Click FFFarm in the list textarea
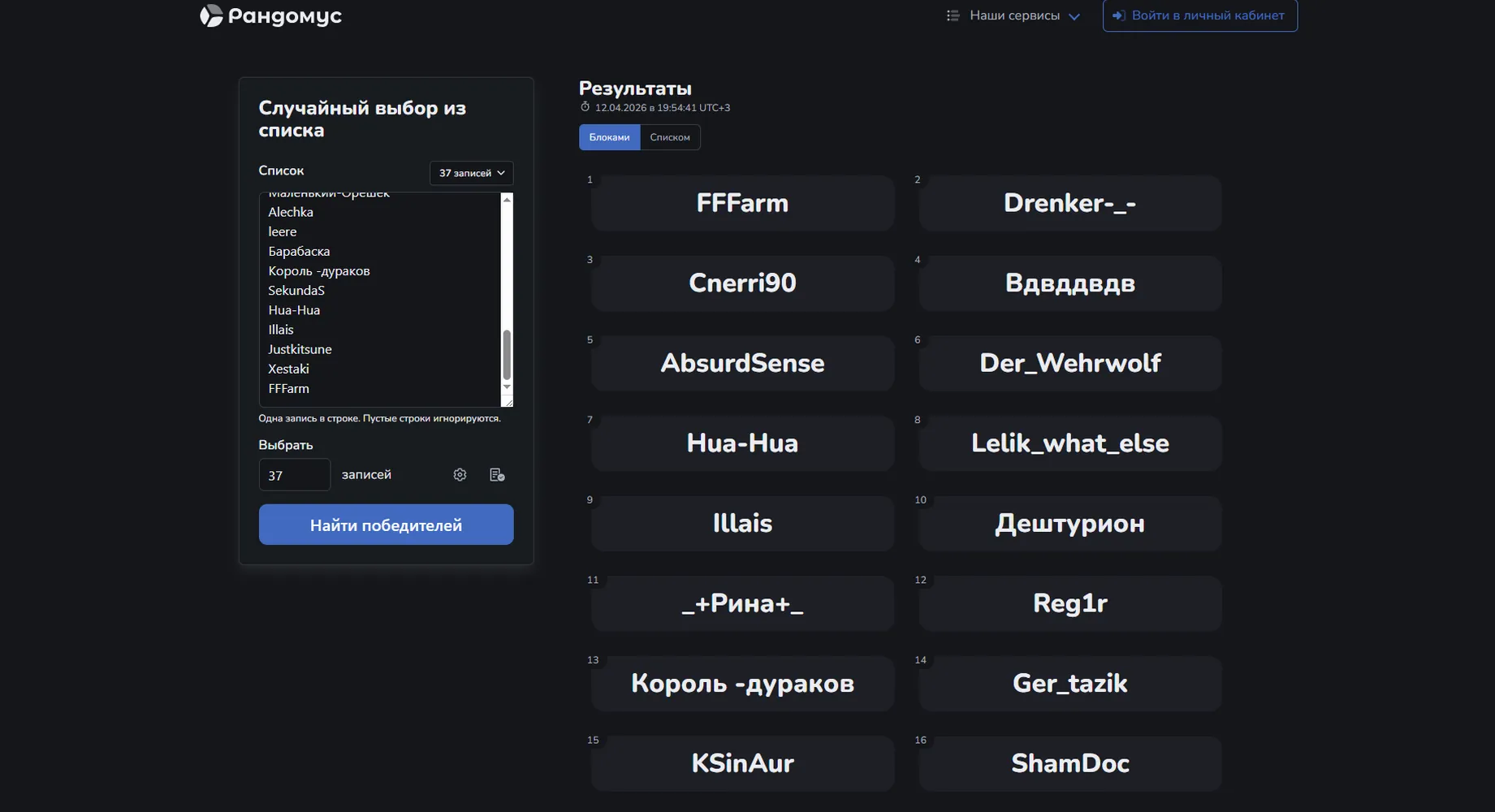The width and height of the screenshot is (1495, 812). [x=288, y=388]
